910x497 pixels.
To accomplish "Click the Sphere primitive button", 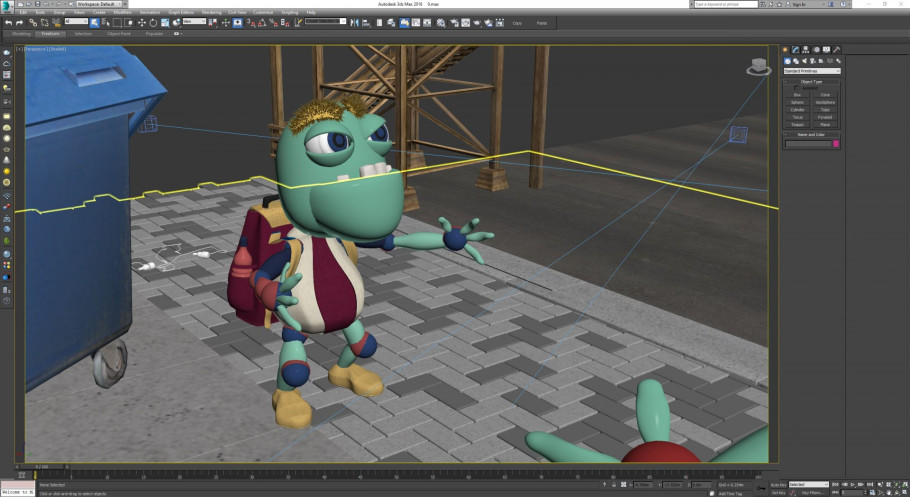I will pos(797,102).
